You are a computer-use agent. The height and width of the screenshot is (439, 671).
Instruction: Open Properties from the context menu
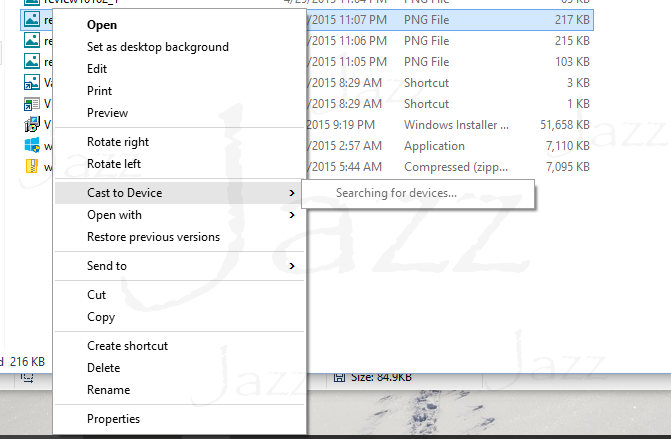113,419
